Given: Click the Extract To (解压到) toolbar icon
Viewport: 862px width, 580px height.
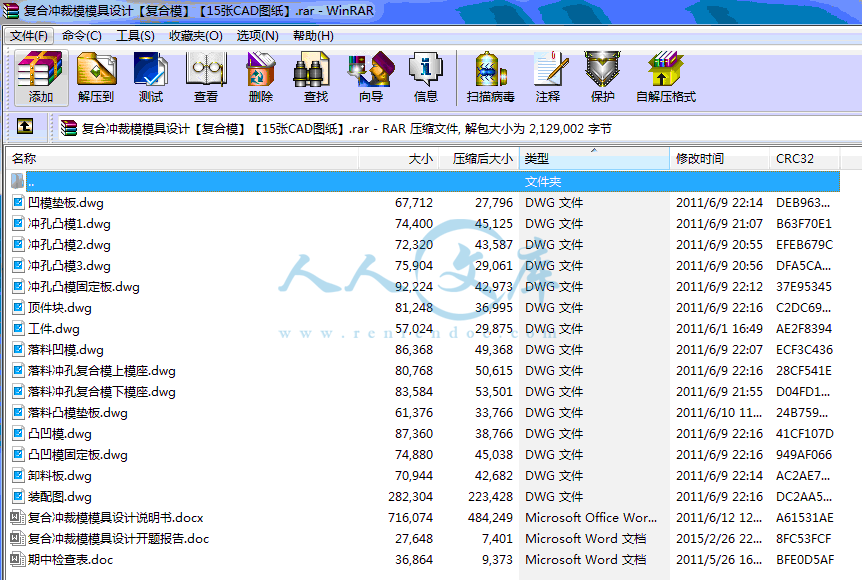Looking at the screenshot, I should (96, 77).
